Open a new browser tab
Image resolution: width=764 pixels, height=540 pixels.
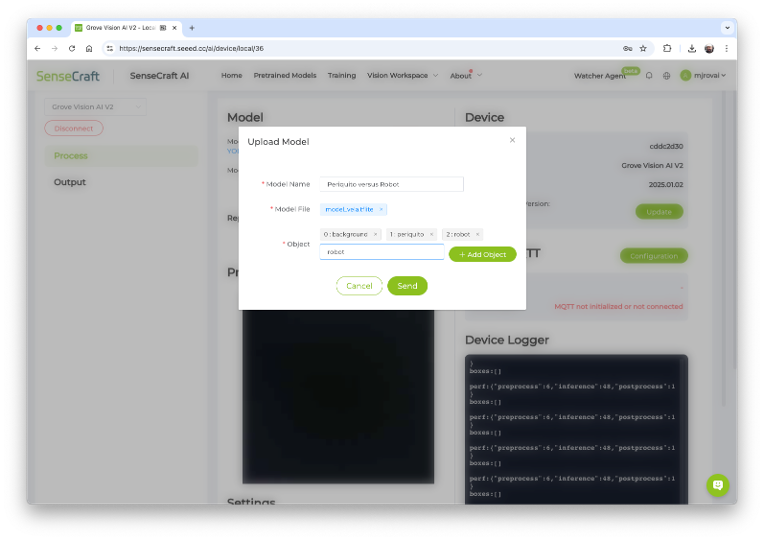(191, 28)
